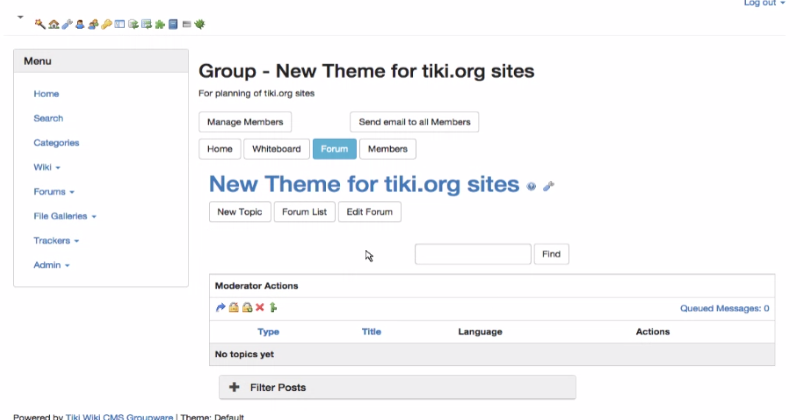Click the eye icon beside forum title
Viewport: 800px width, 420px height.
[x=531, y=186]
